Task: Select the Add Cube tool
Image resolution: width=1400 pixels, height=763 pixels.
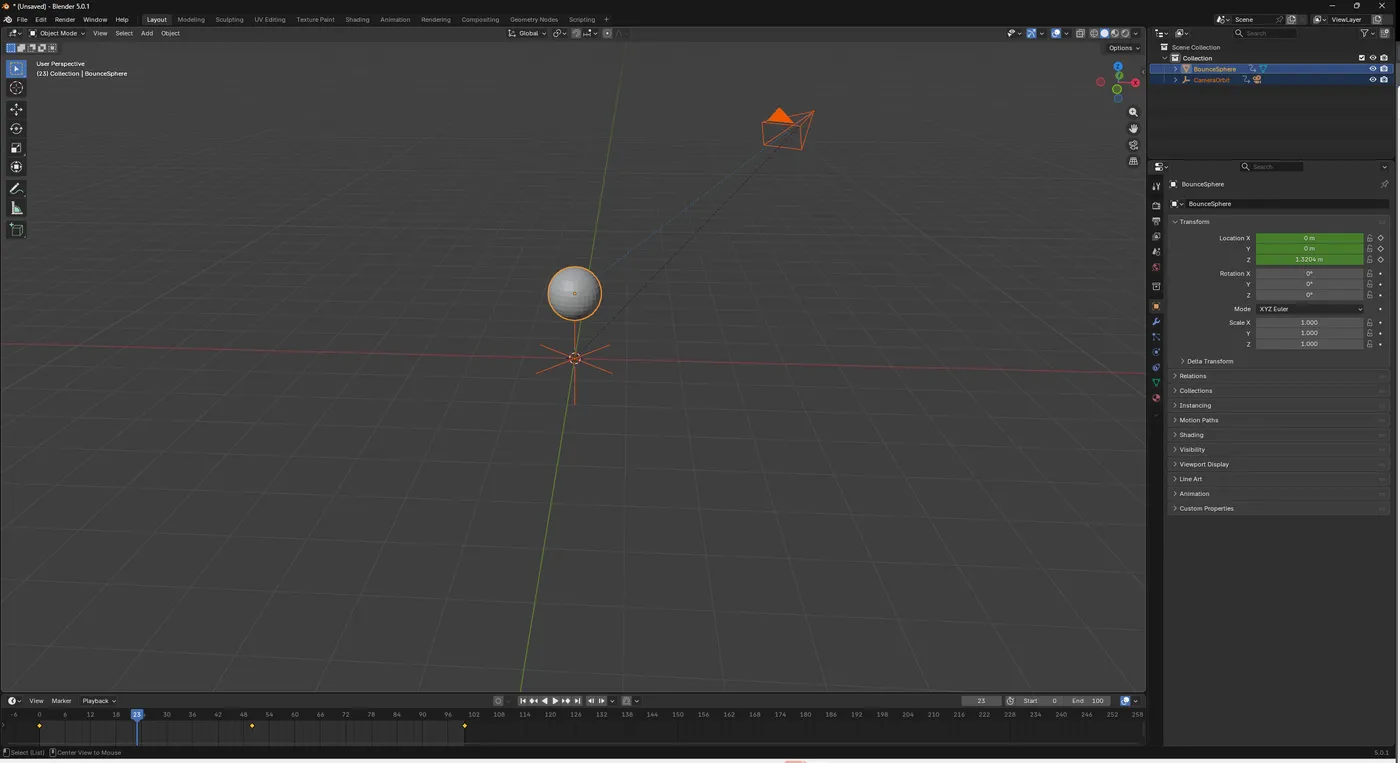Action: tap(16, 230)
